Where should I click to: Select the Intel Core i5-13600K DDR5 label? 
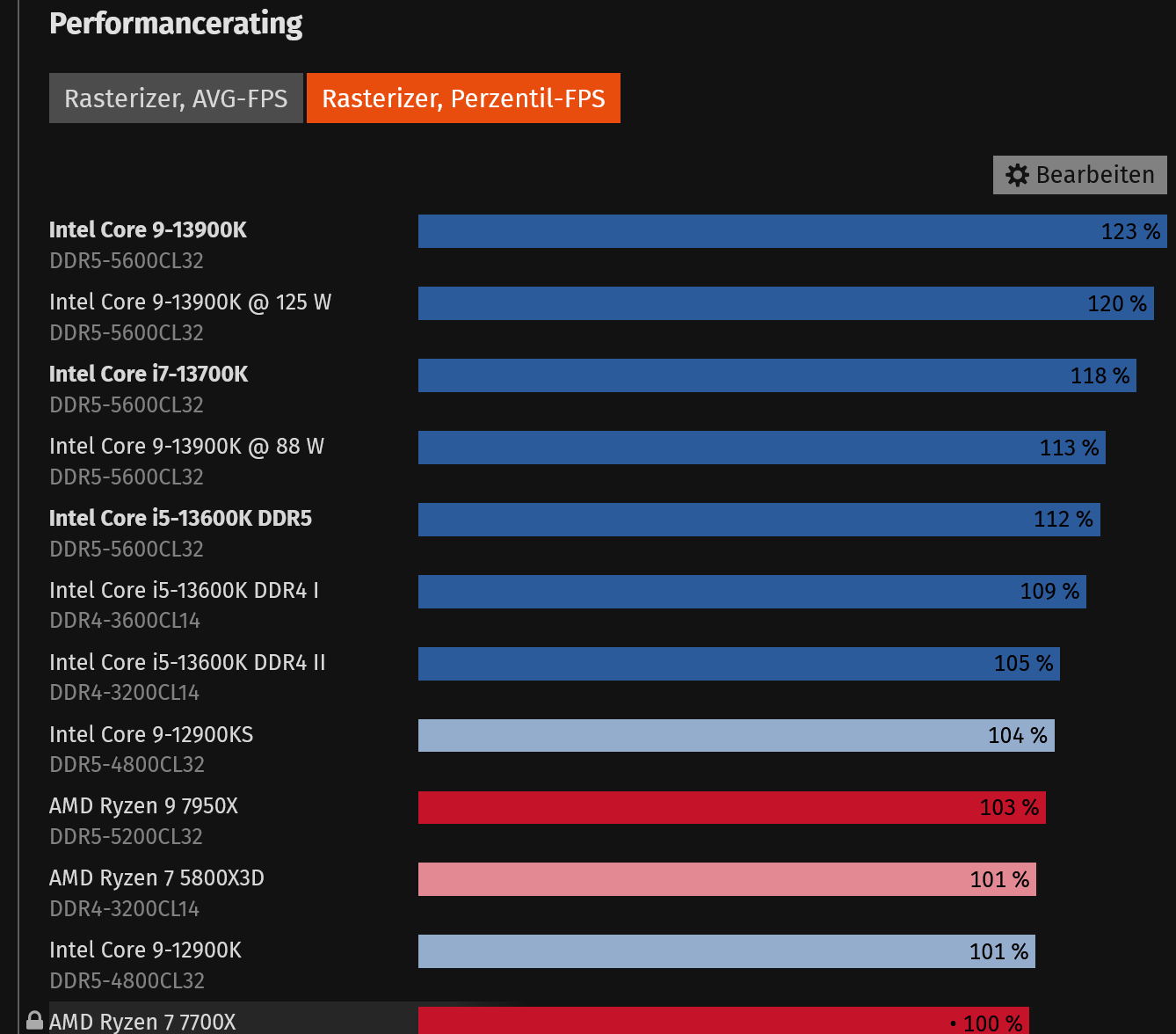[x=180, y=518]
